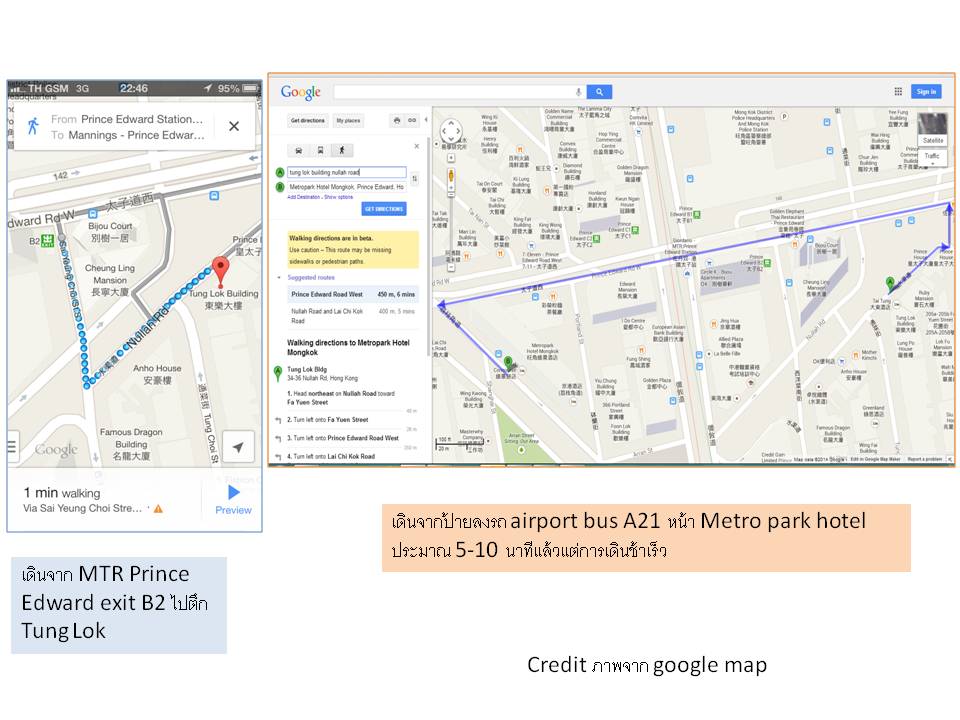Viewport: 960px width, 720px height.
Task: Click step 1 Head northeast on Nullah Road
Action: pyautogui.click(x=341, y=398)
